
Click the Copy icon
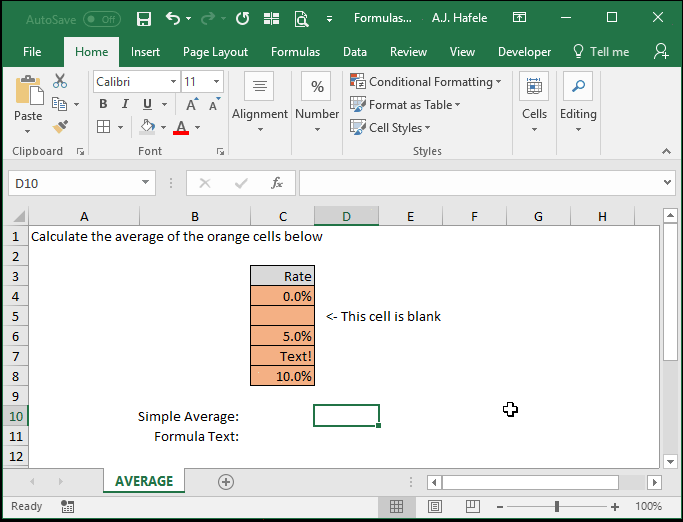point(60,104)
